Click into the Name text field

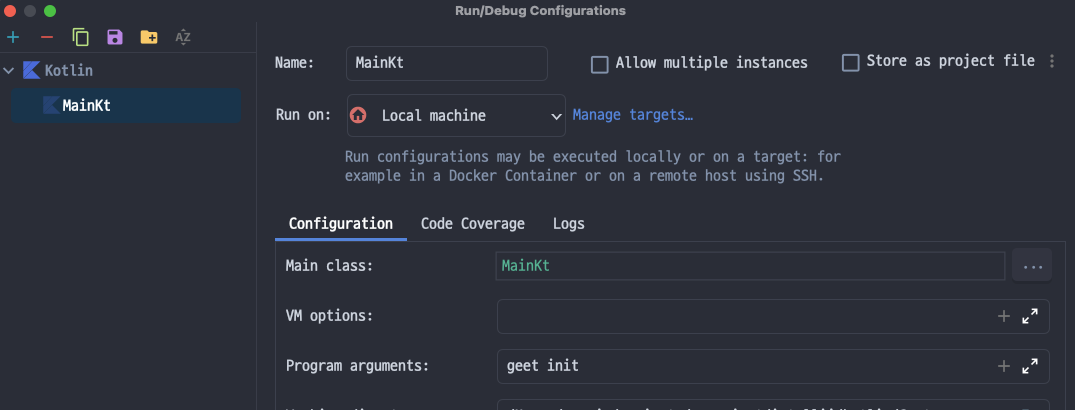click(446, 63)
